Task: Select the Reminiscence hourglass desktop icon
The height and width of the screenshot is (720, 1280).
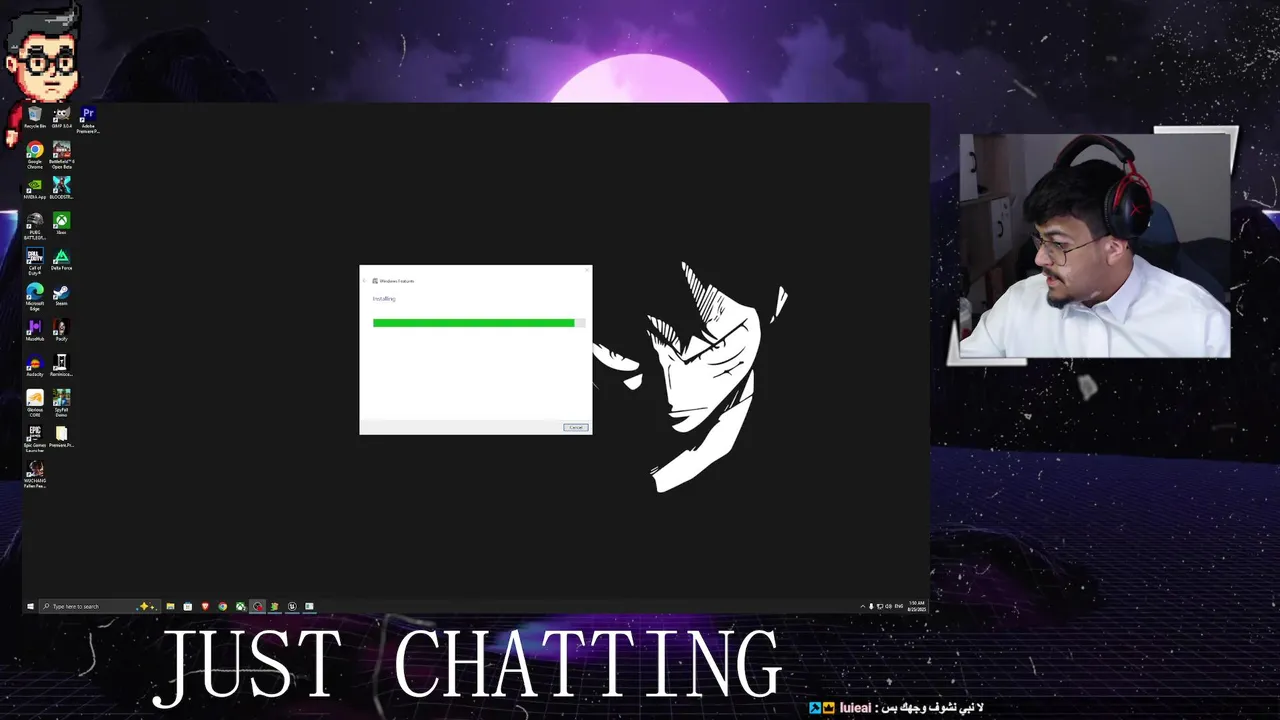Action: tap(62, 366)
